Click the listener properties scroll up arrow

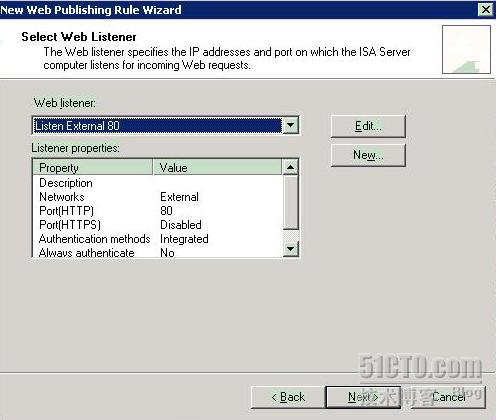[290, 167]
